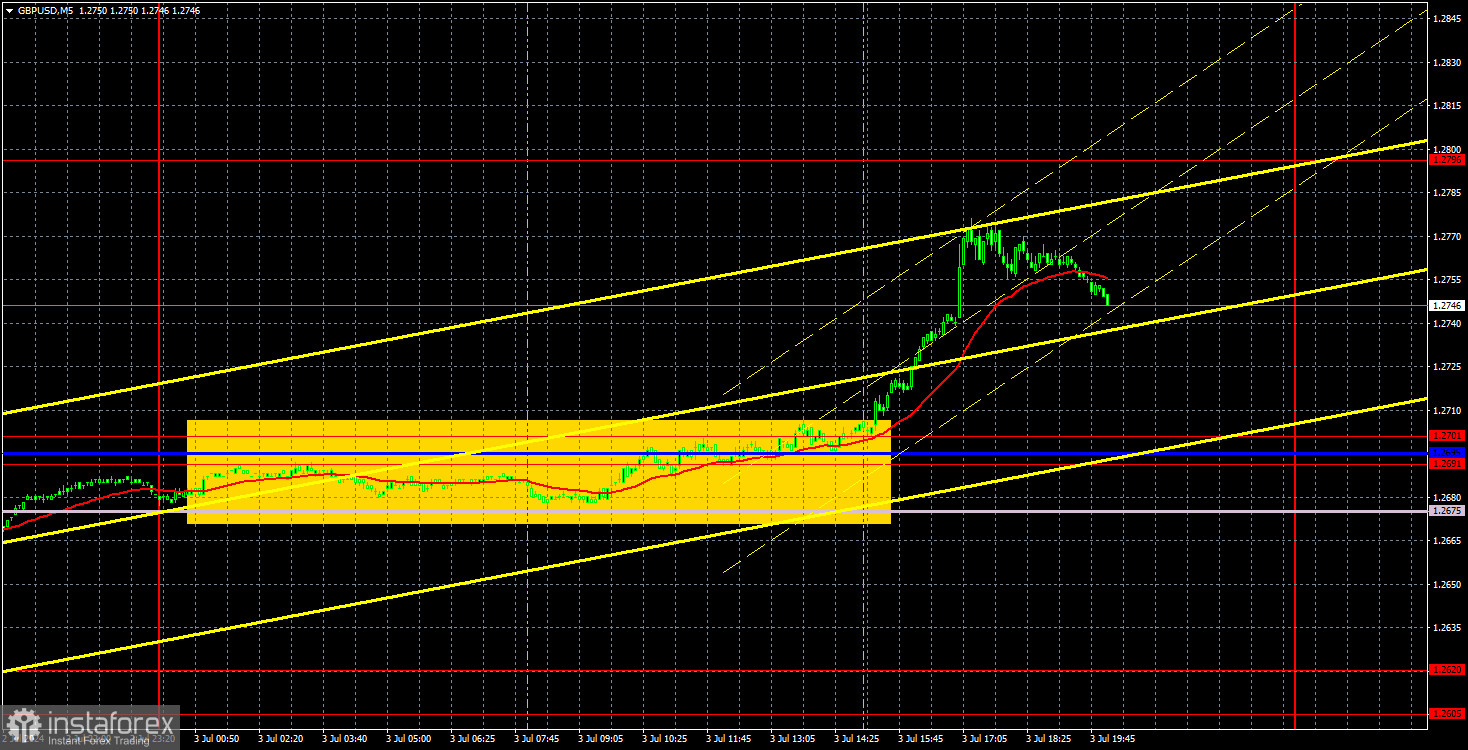Screen dimensions: 1468x750
Task: Select the 1.2796 red level price label
Action: tap(1447, 160)
